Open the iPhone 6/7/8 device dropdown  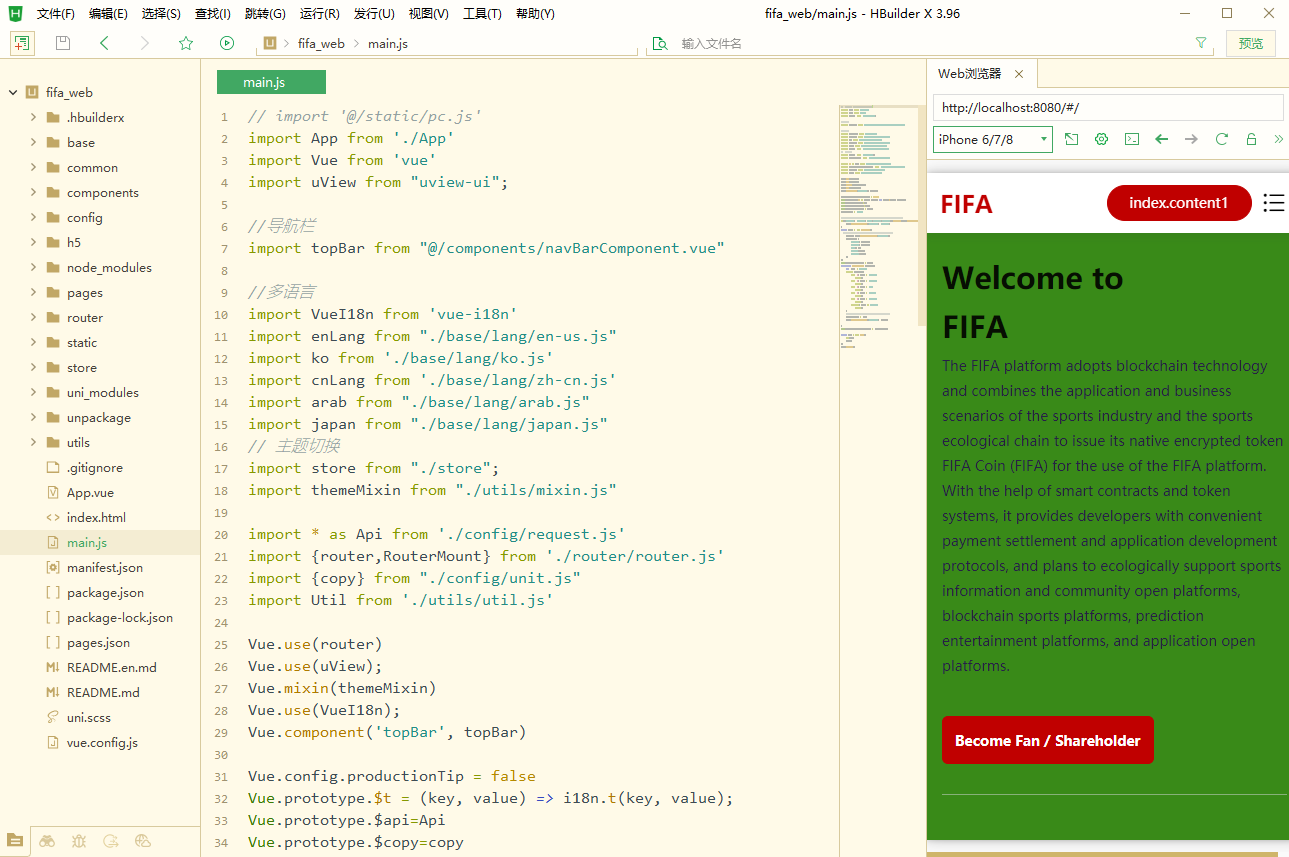[993, 139]
